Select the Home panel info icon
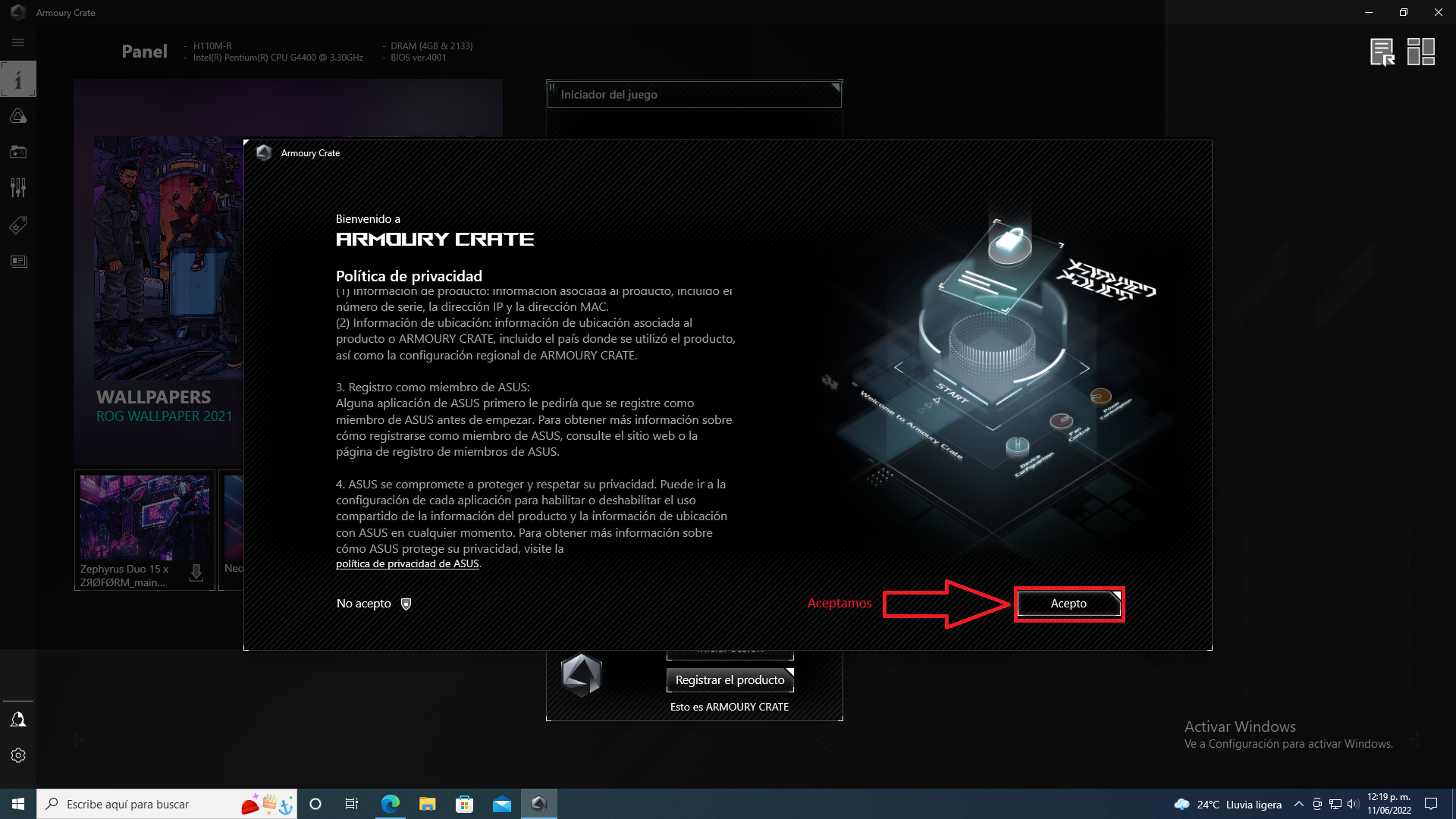Viewport: 1456px width, 819px height. (x=18, y=80)
